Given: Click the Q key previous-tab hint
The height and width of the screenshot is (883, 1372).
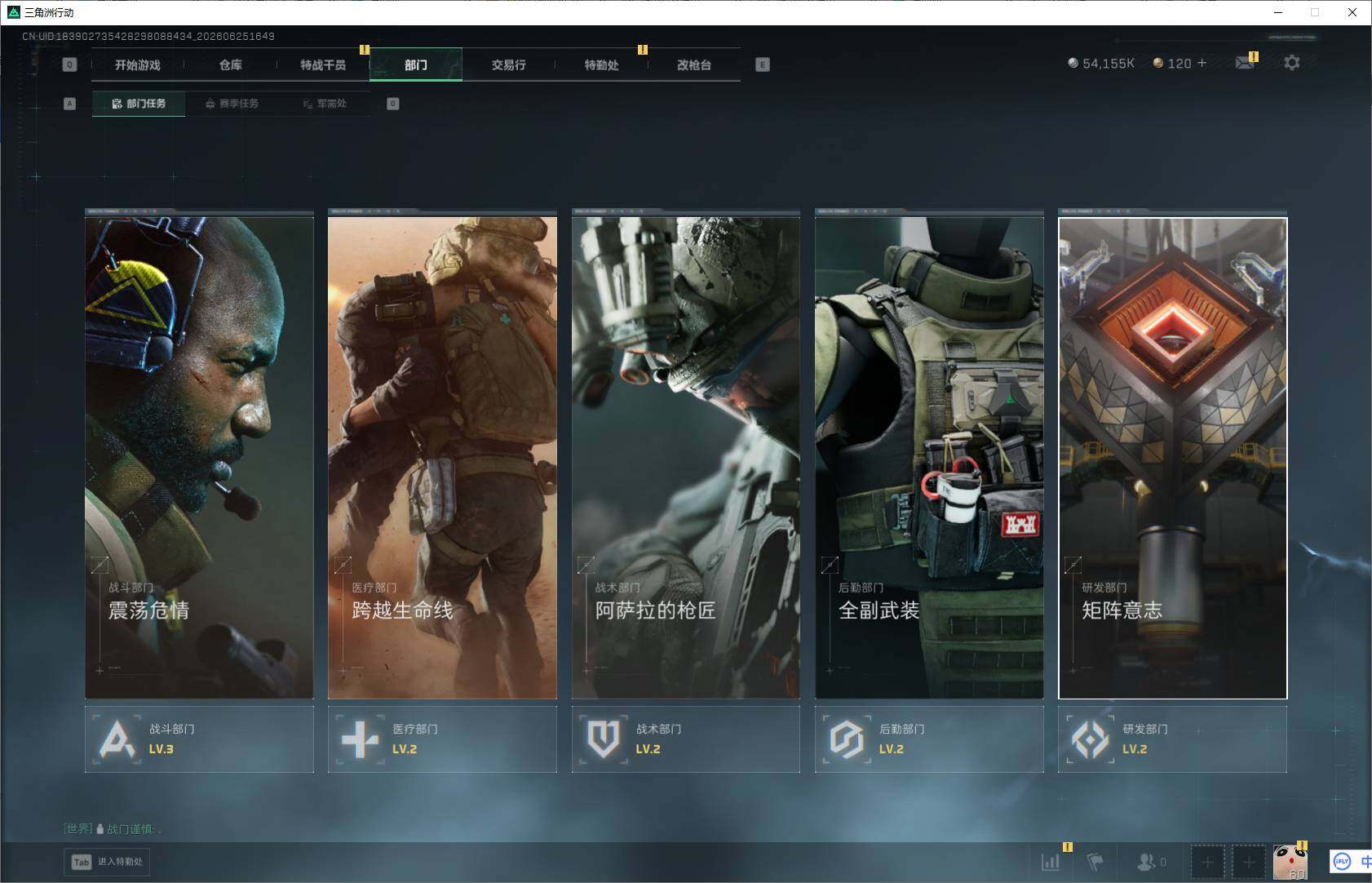Looking at the screenshot, I should [x=69, y=64].
